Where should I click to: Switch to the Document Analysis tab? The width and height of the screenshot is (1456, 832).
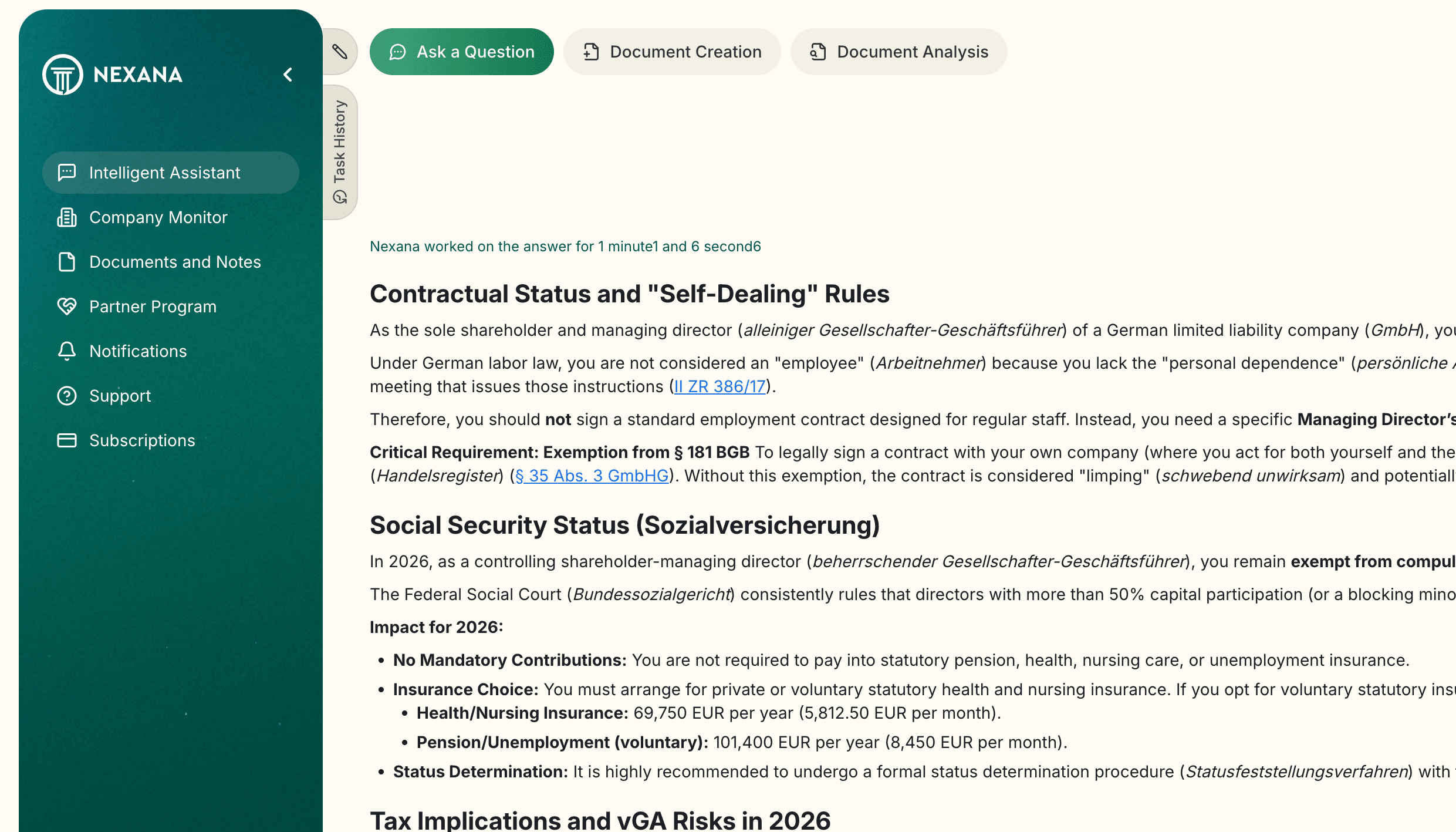(898, 52)
